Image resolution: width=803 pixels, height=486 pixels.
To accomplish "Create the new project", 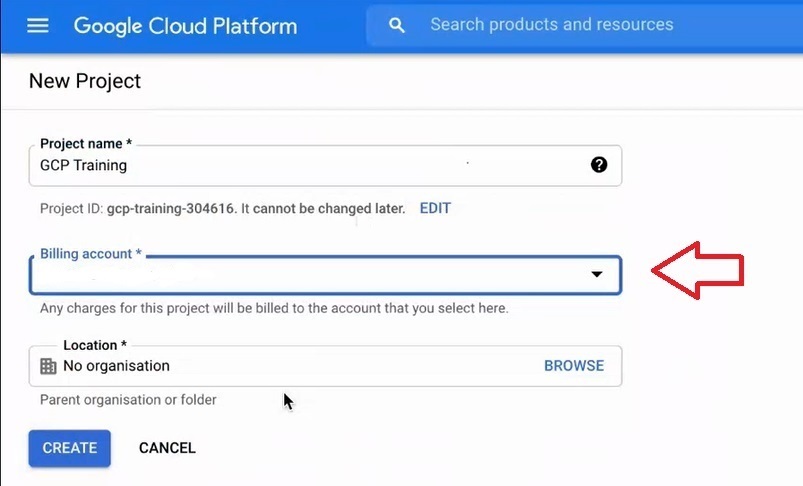I will click(x=70, y=448).
